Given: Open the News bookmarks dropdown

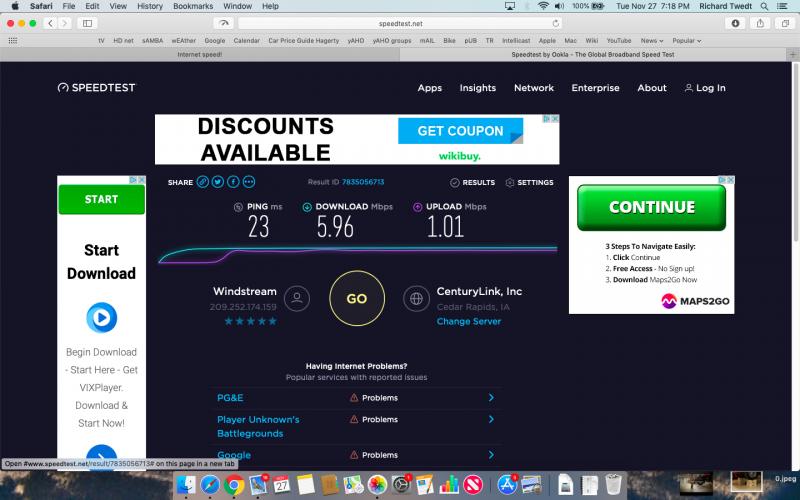Looking at the screenshot, I should (653, 41).
